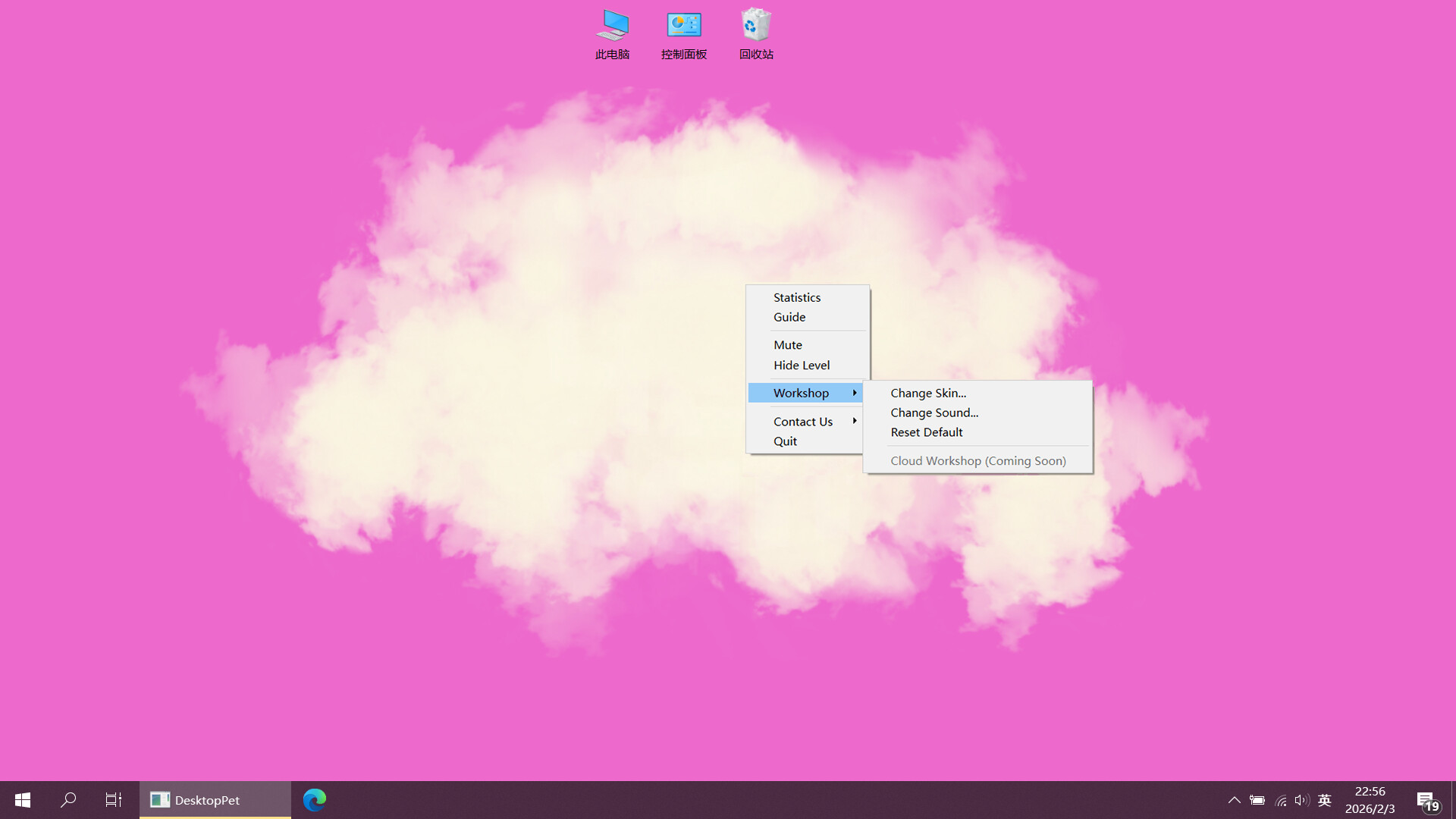Adjust speaker volume from system tray
Image resolution: width=1456 pixels, height=819 pixels.
[1301, 799]
